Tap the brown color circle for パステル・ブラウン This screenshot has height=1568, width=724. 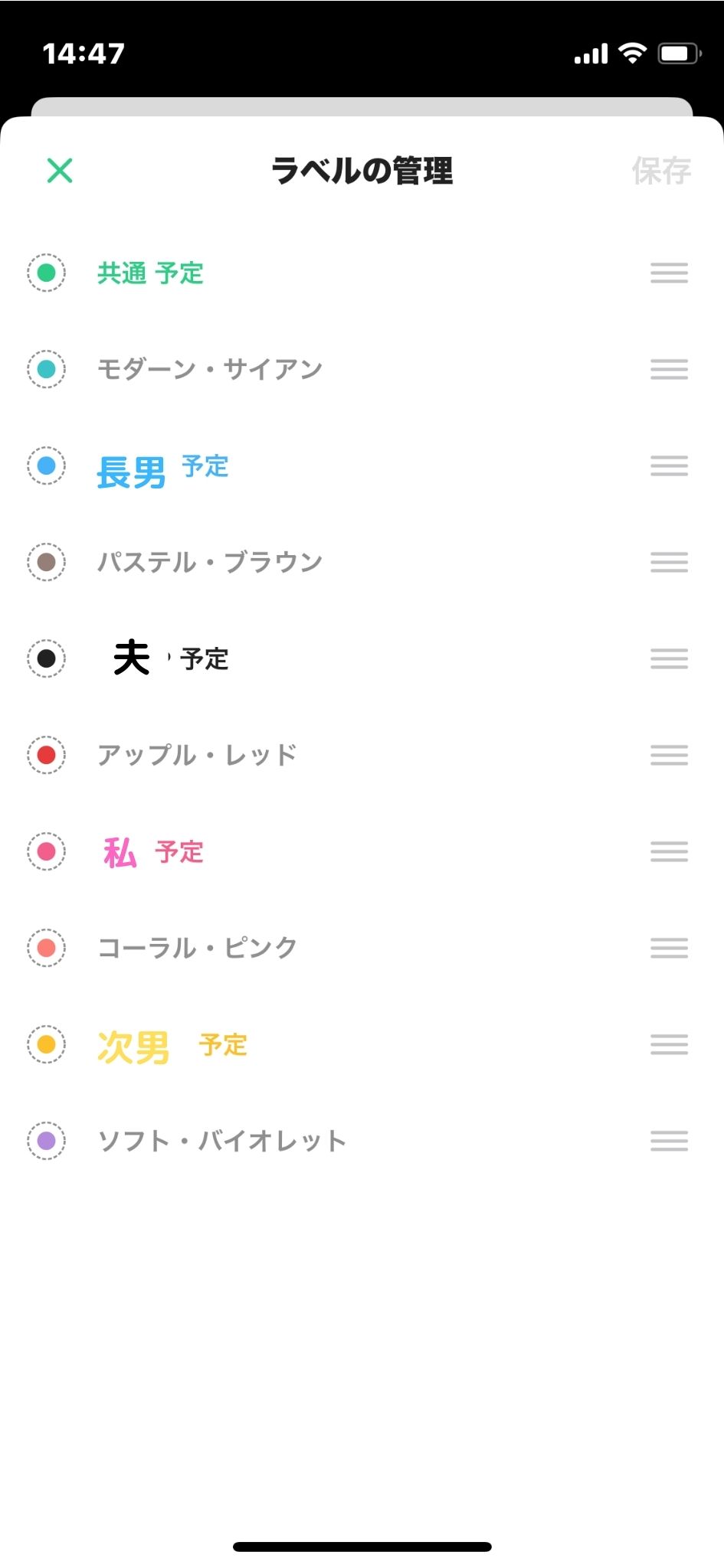click(47, 562)
